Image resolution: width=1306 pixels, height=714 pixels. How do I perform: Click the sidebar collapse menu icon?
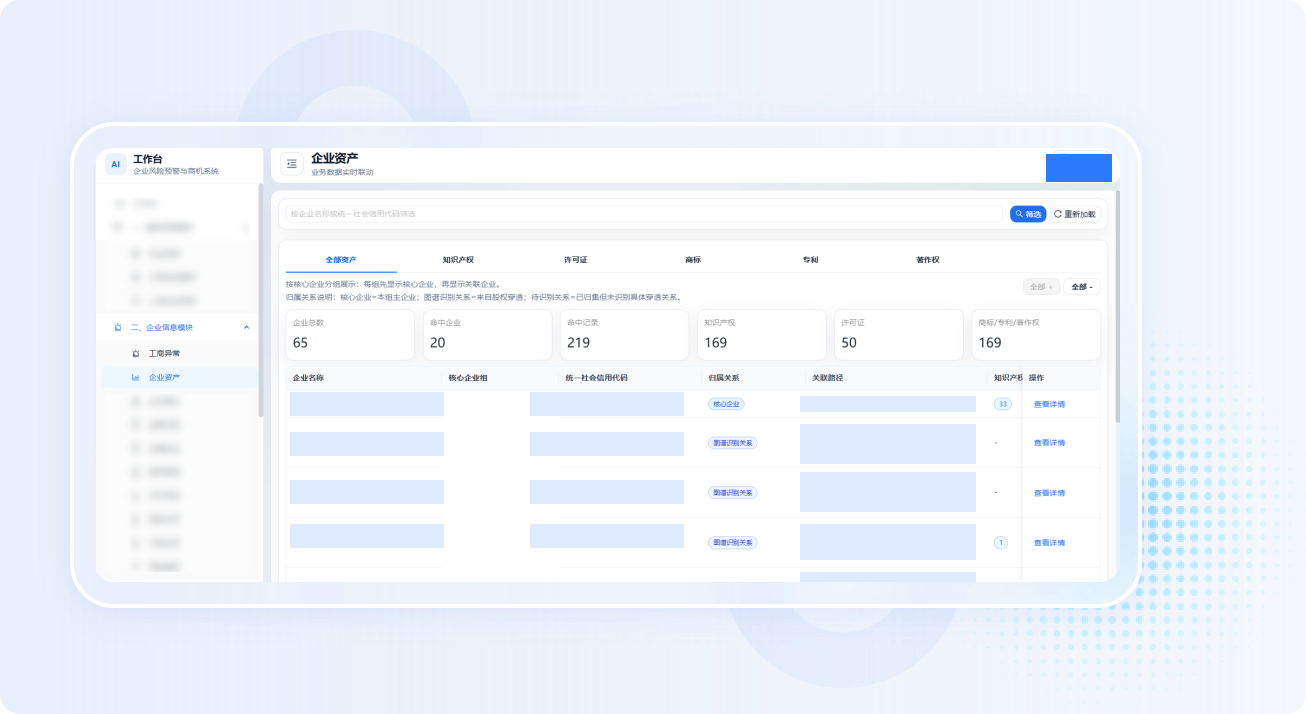pyautogui.click(x=292, y=164)
